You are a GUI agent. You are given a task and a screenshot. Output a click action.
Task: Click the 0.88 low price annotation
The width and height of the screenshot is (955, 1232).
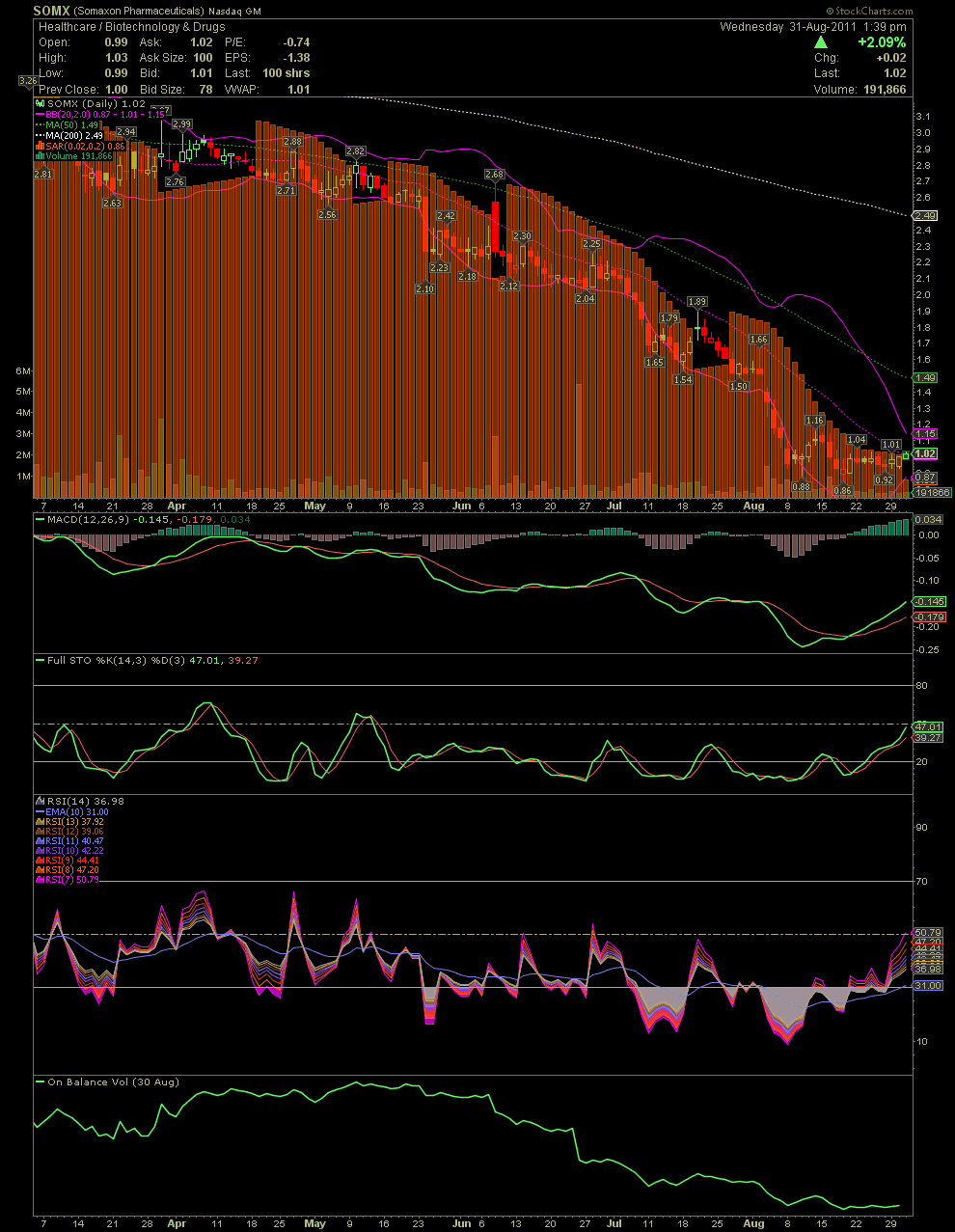click(x=801, y=487)
